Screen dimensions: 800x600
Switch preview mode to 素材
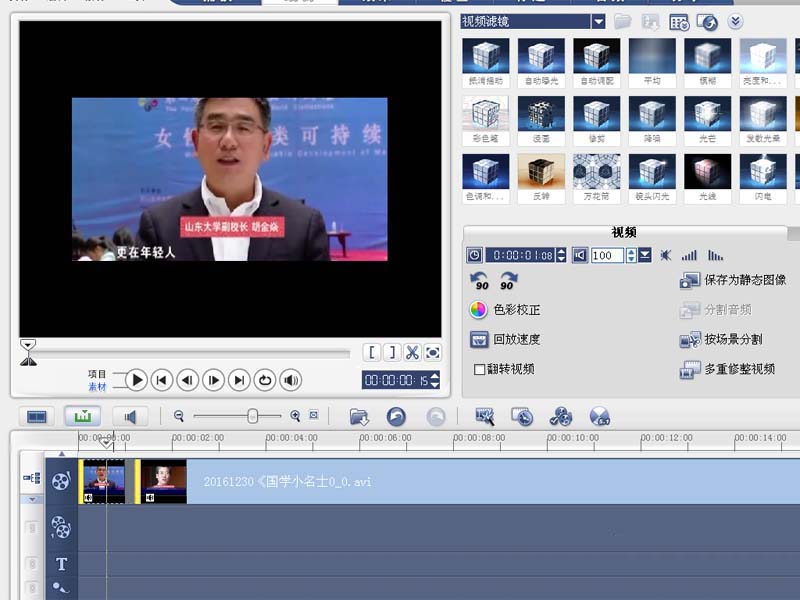[97, 387]
